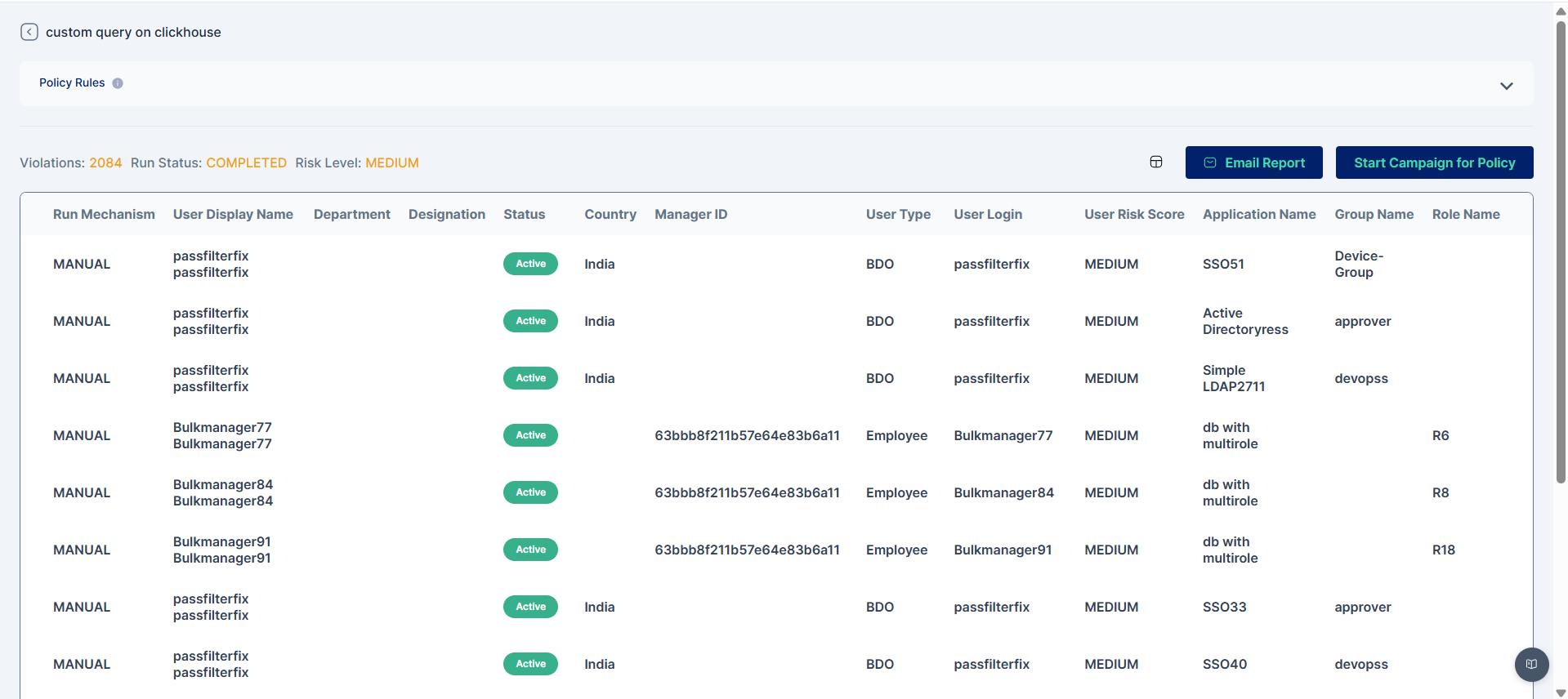
Task: Click the Run Mechanism column header
Action: point(104,214)
